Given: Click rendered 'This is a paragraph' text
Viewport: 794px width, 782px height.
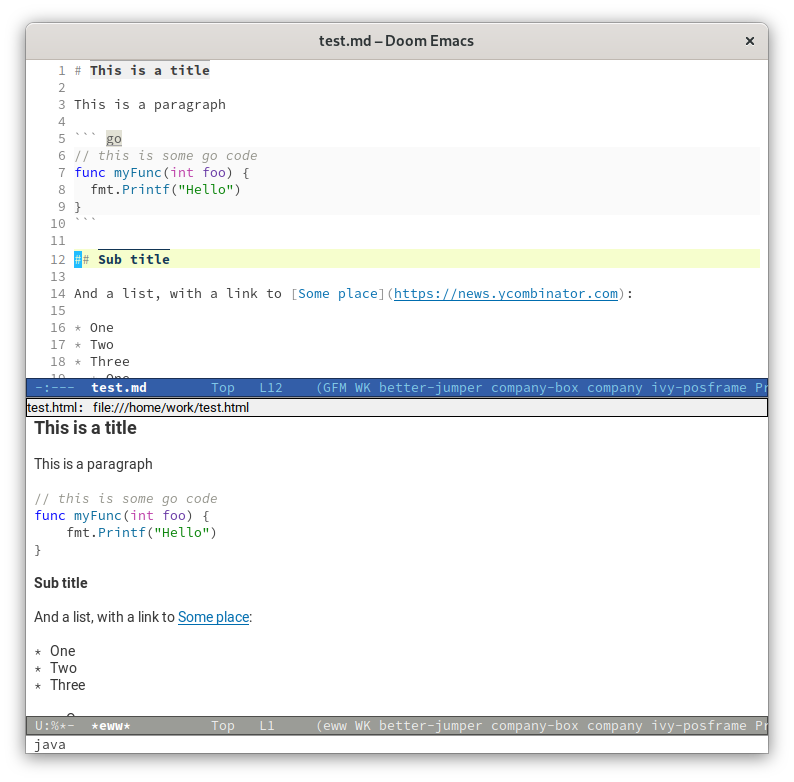Looking at the screenshot, I should [93, 464].
